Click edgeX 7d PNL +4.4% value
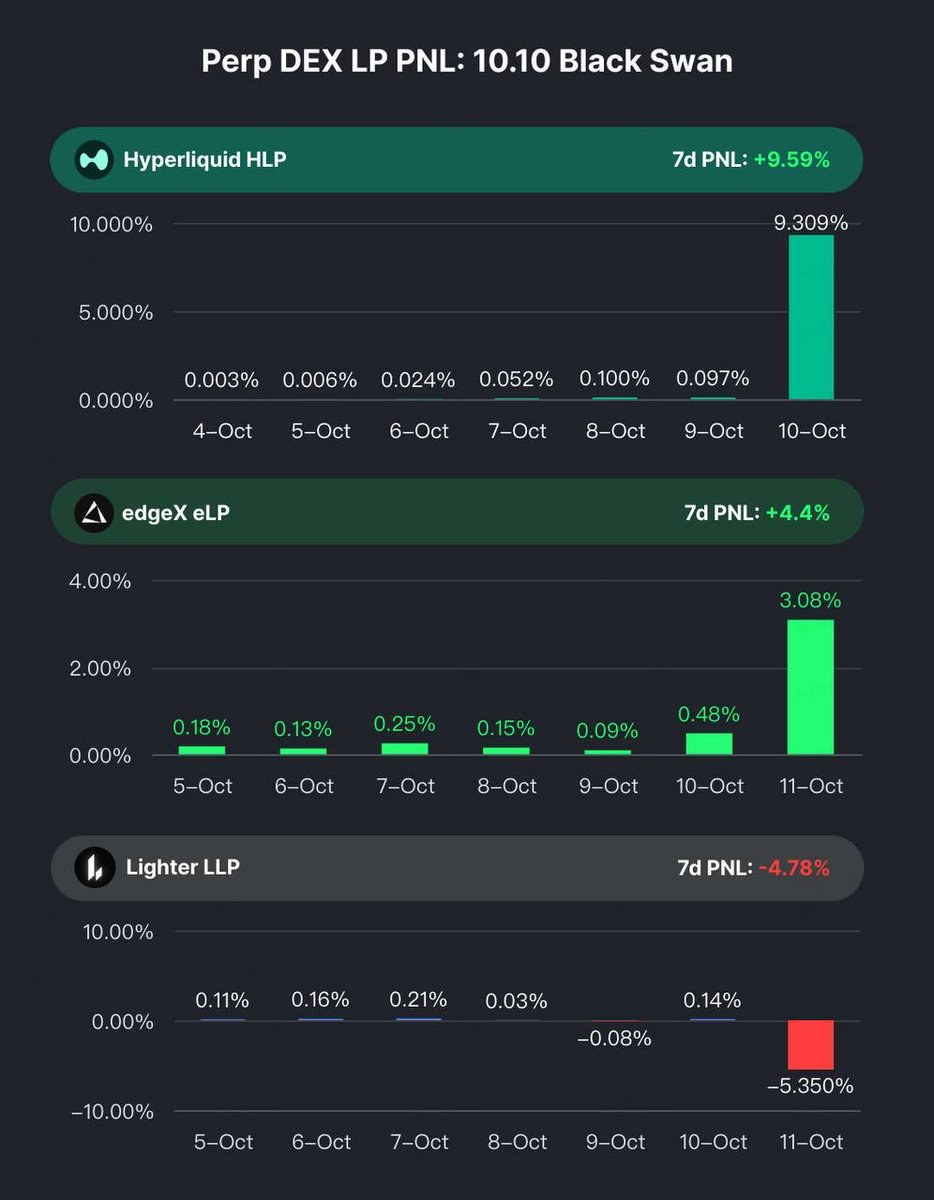Image resolution: width=934 pixels, height=1200 pixels. 798,513
